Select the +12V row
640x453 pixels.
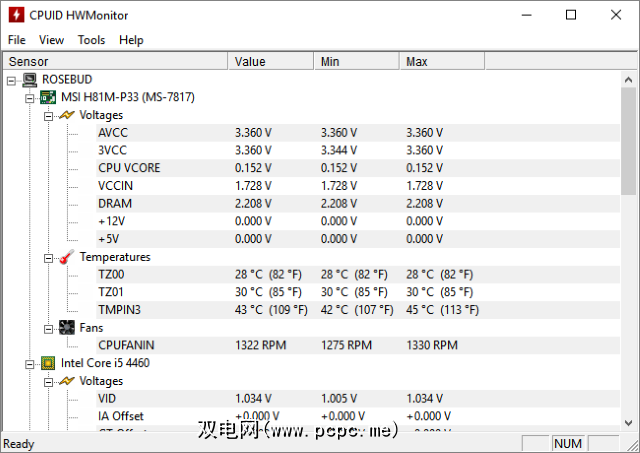pyautogui.click(x=358, y=221)
